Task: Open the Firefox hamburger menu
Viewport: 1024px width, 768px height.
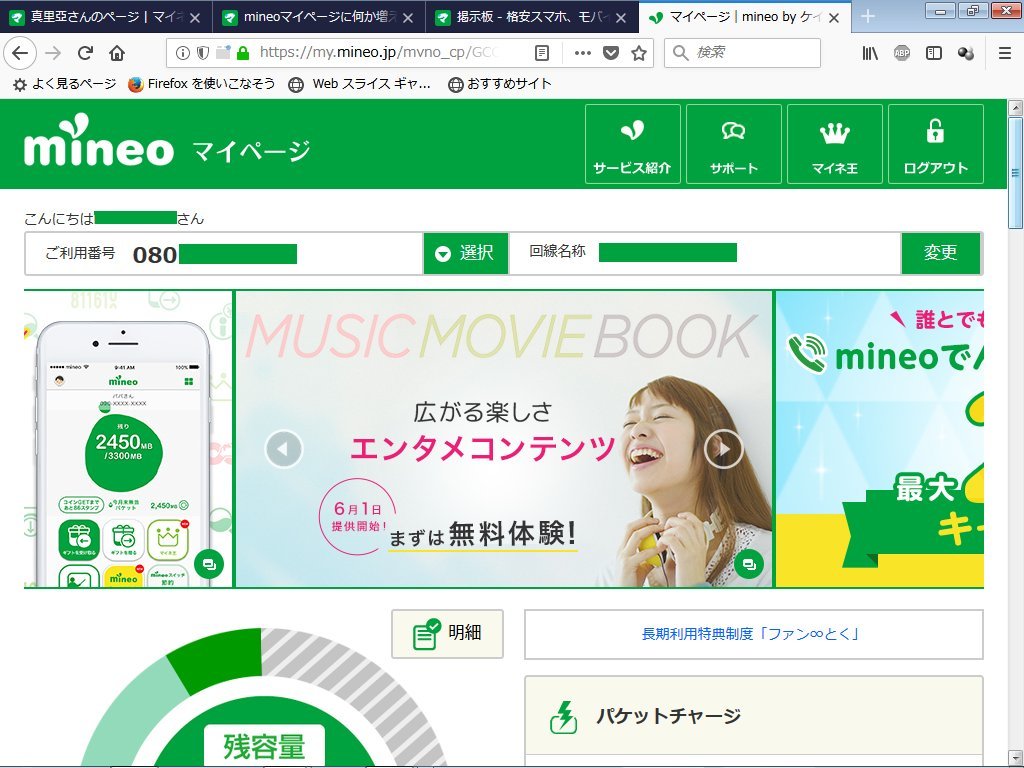Action: (1005, 53)
